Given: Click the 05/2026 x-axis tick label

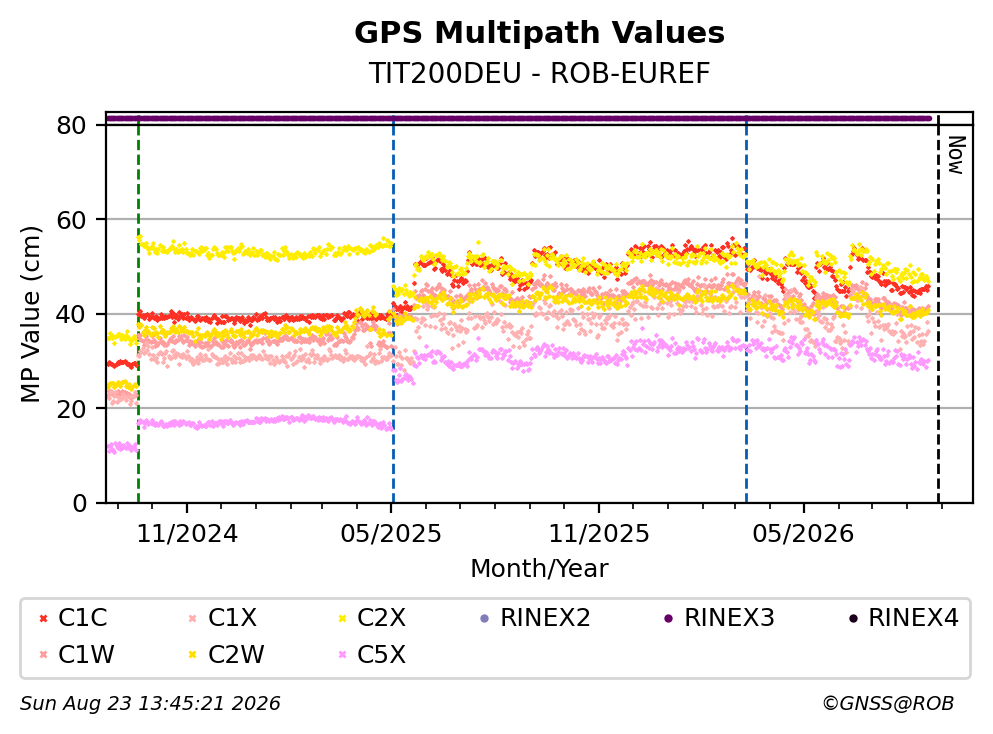Looking at the screenshot, I should point(803,534).
